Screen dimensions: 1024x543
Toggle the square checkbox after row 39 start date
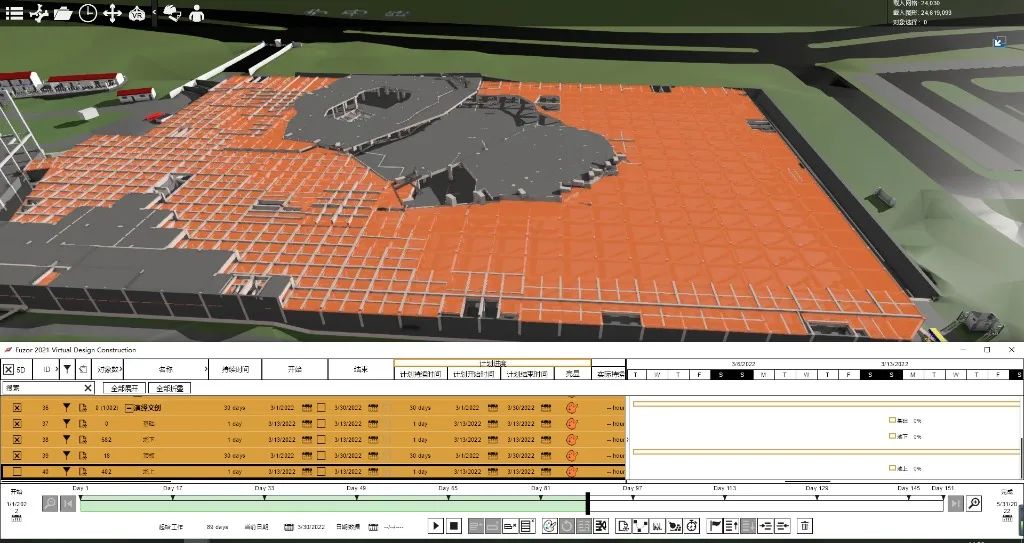(321, 455)
